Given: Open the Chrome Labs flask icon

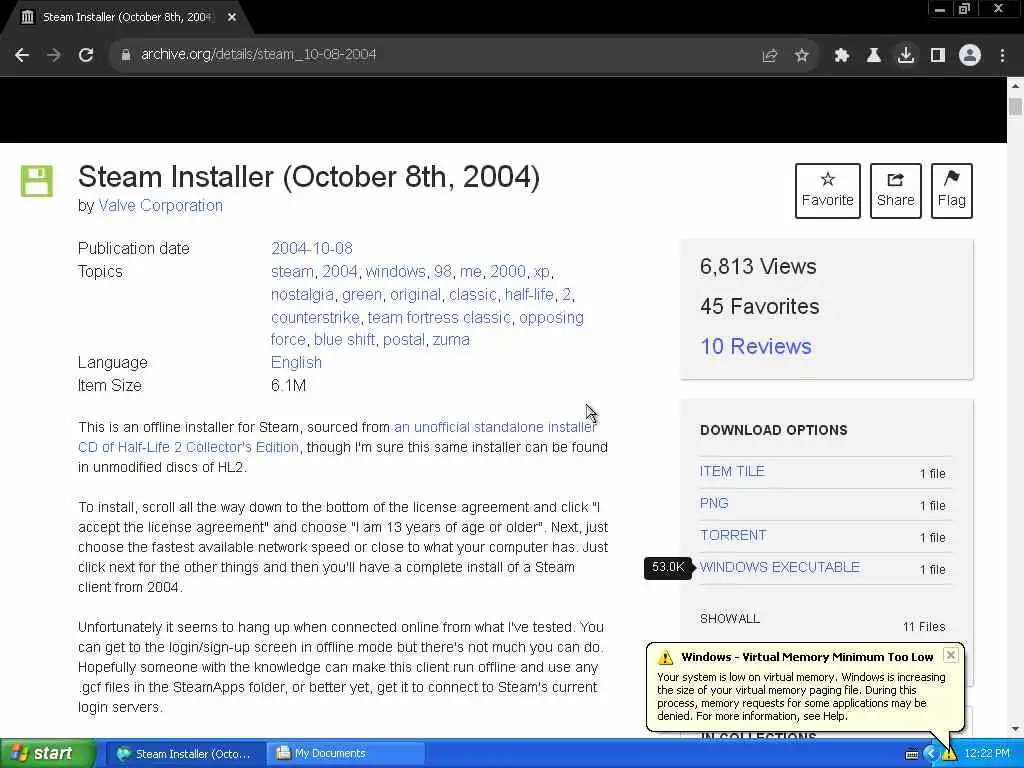Looking at the screenshot, I should pos(874,56).
